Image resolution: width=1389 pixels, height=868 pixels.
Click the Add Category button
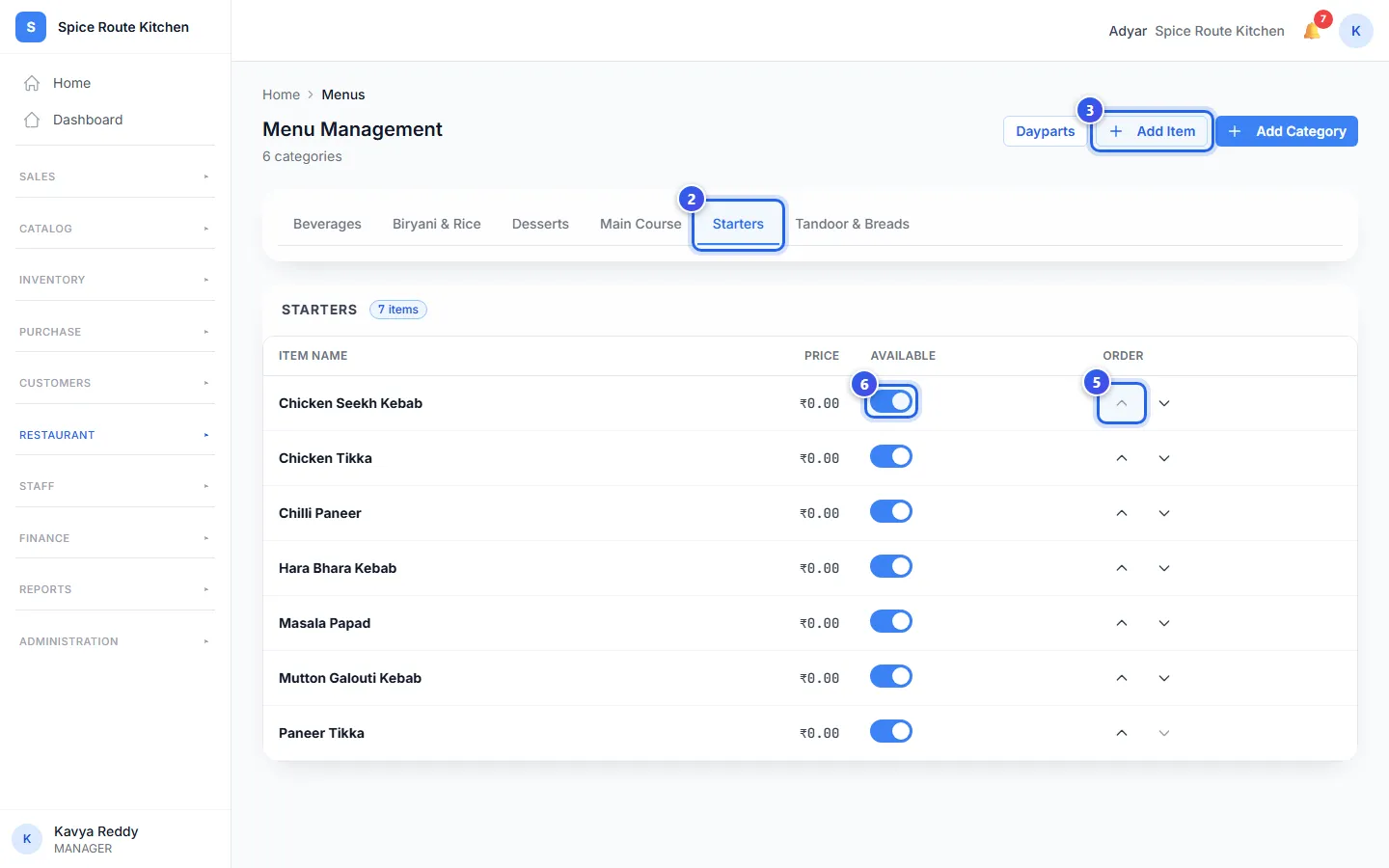click(x=1287, y=131)
